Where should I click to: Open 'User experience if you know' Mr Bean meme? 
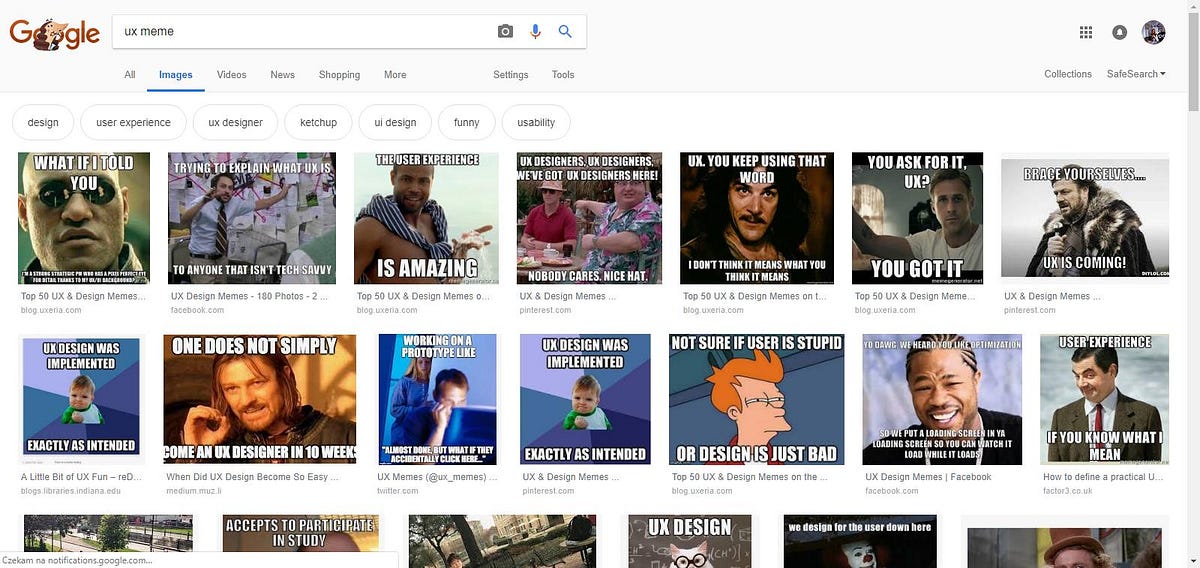pyautogui.click(x=1104, y=400)
